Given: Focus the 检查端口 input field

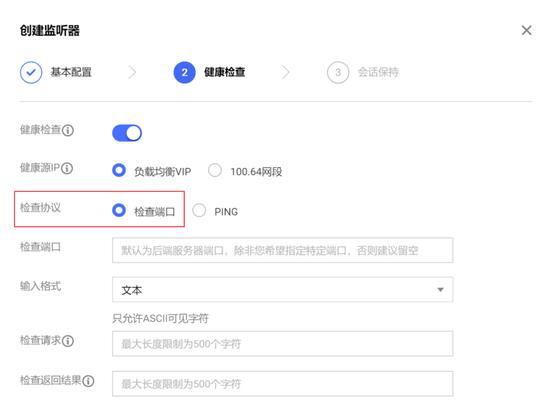Looking at the screenshot, I should pyautogui.click(x=283, y=250).
